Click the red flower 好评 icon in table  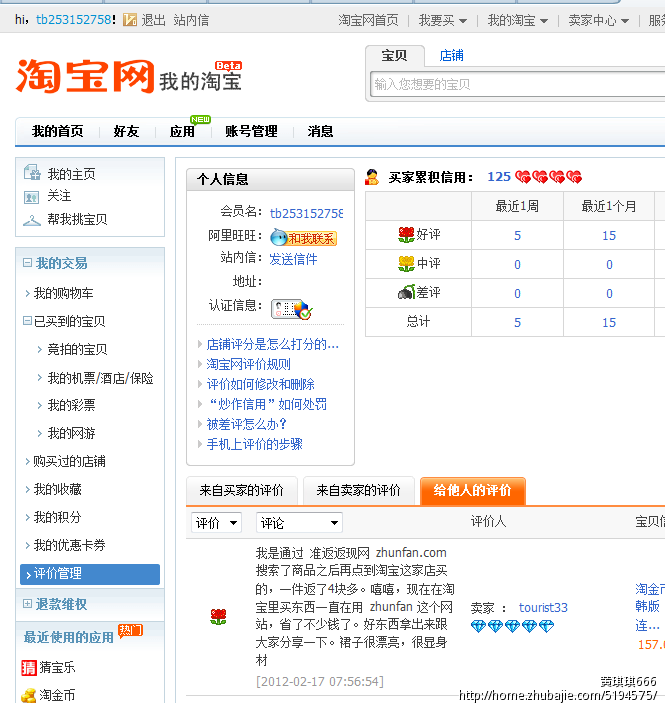point(406,234)
